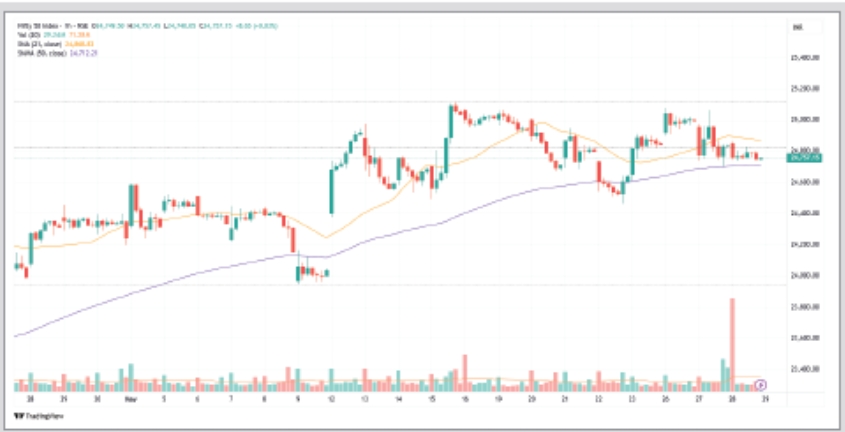Viewport: 845px width, 432px height.
Task: Click the tallest red volume bar
Action: 732,340
